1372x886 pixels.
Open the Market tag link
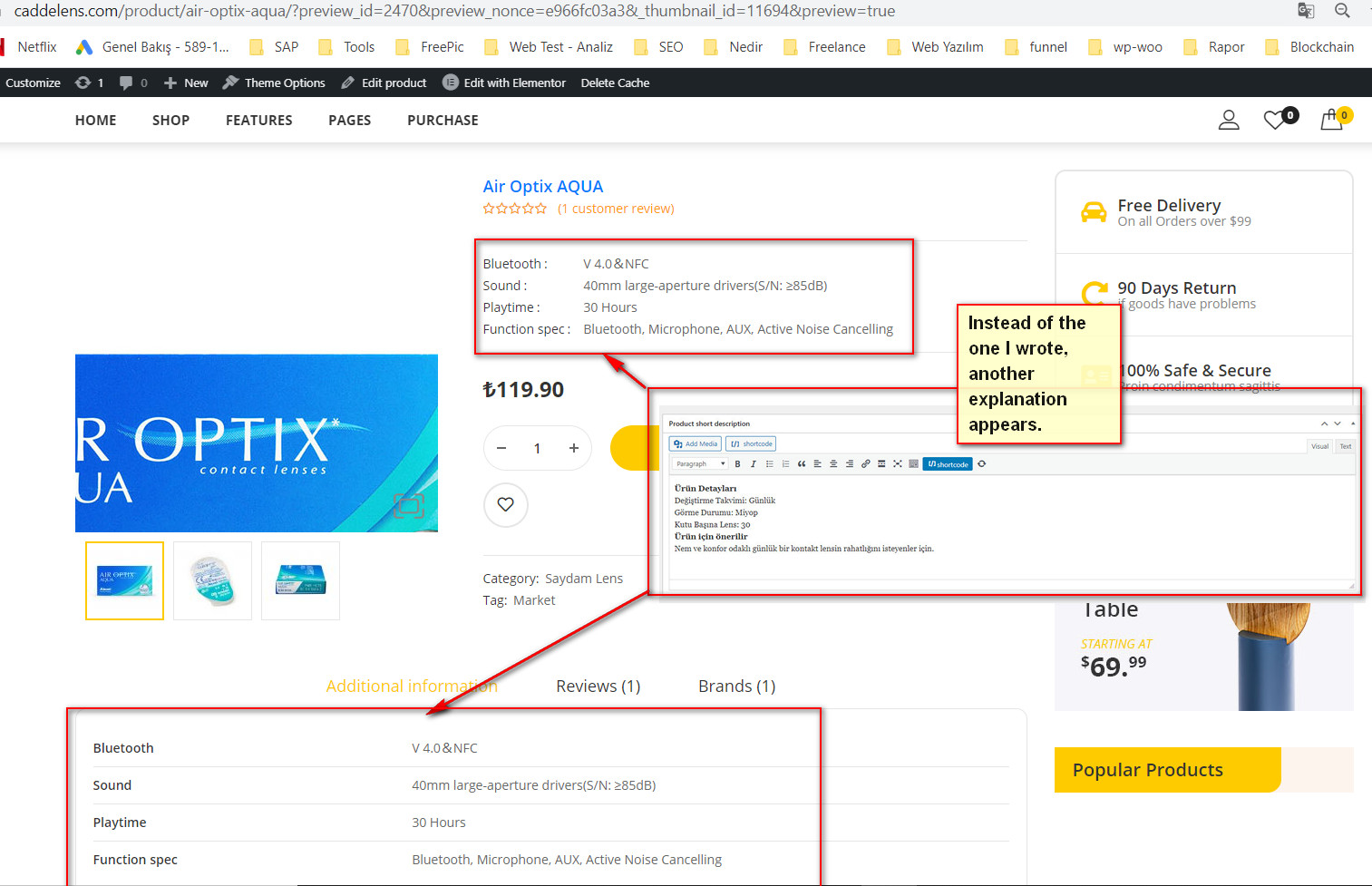coord(534,600)
